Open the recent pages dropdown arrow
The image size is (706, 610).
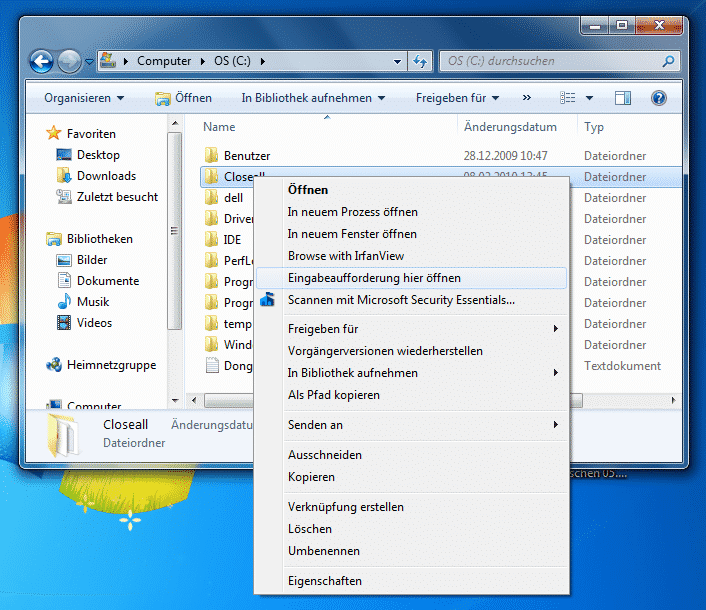pos(89,61)
